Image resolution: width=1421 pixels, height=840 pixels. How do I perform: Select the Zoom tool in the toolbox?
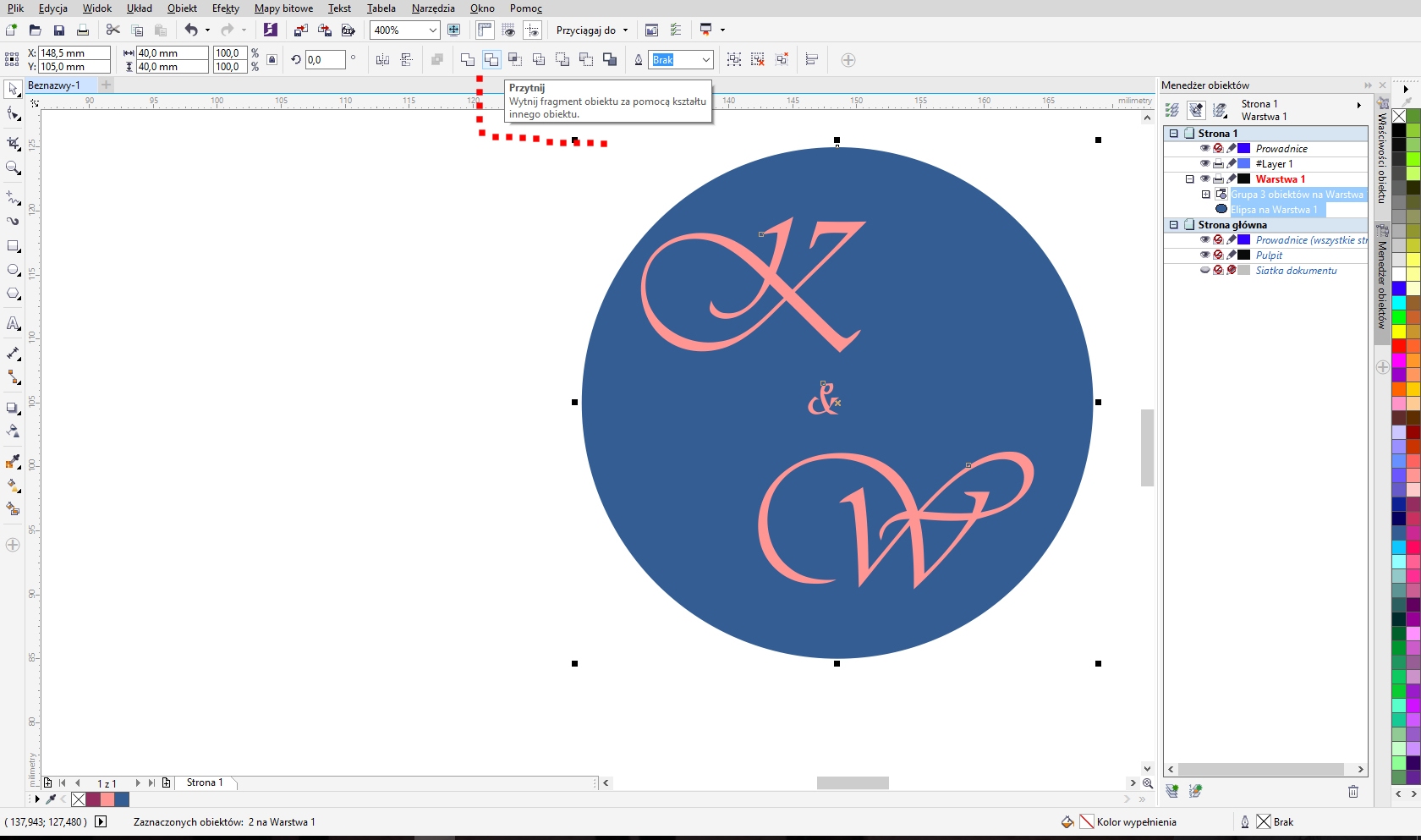[x=14, y=168]
